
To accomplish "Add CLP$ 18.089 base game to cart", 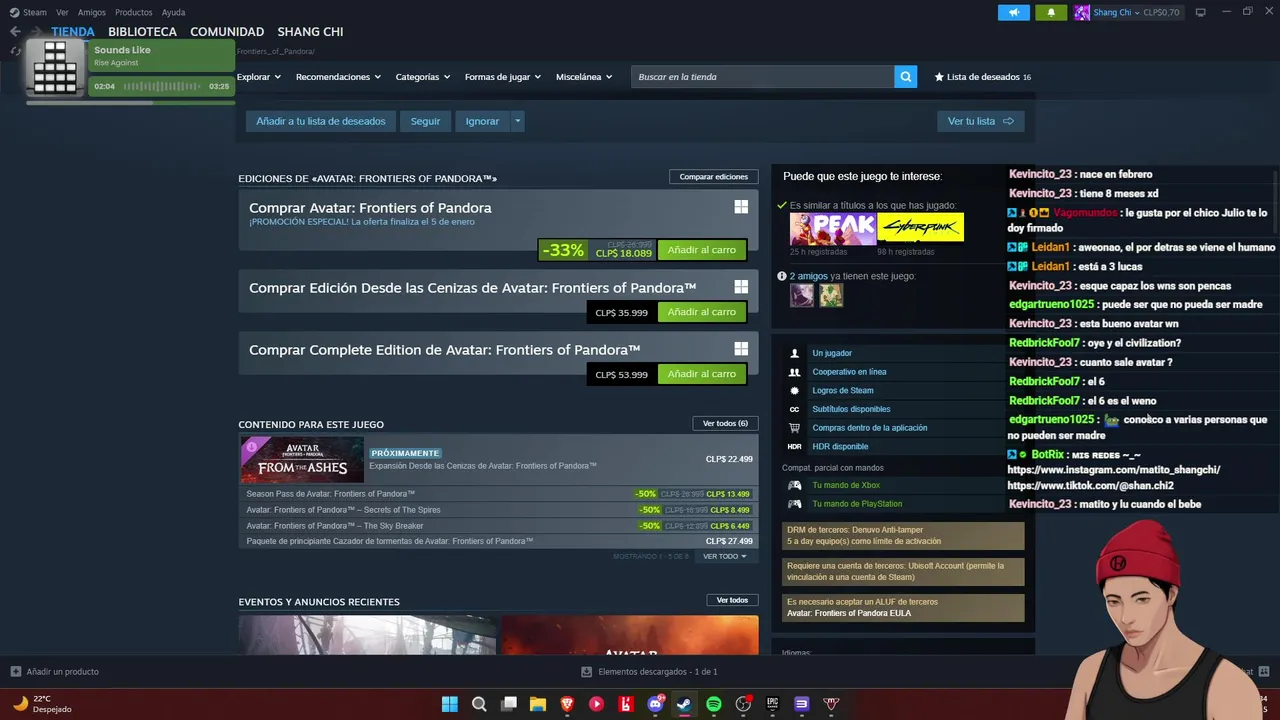I will coord(702,250).
